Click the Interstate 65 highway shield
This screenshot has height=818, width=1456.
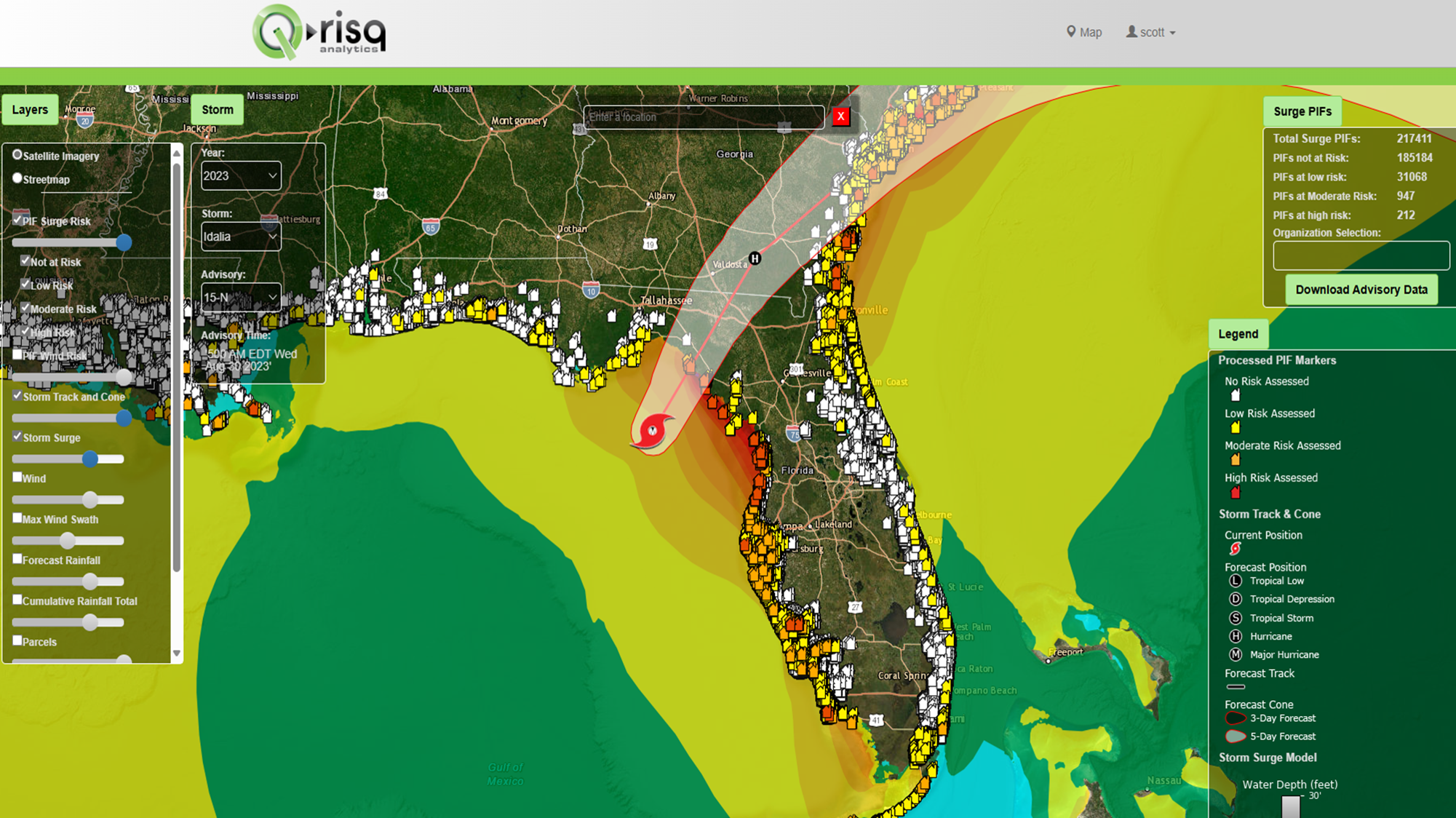click(431, 227)
